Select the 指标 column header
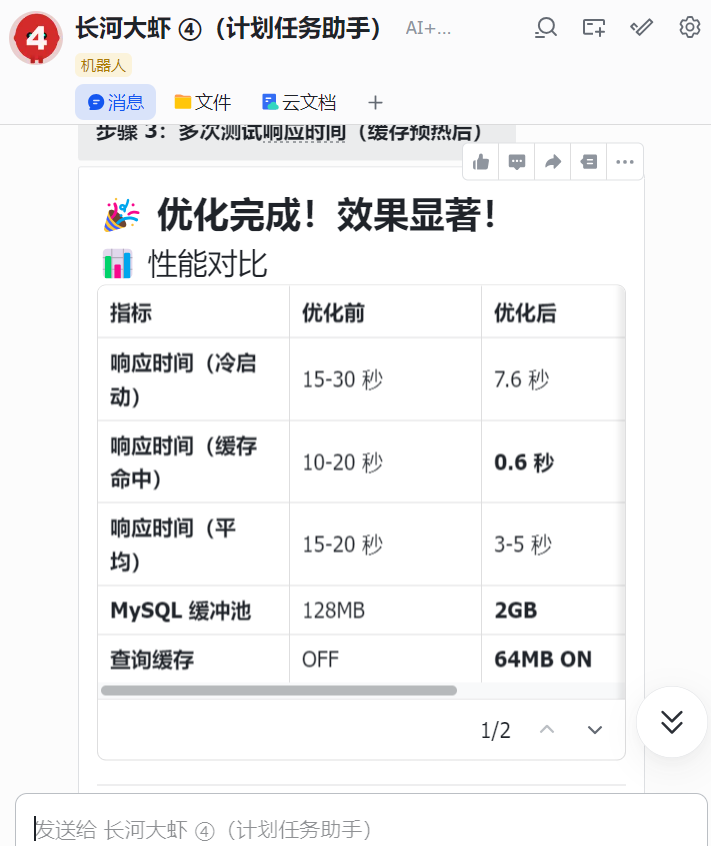Image resolution: width=711 pixels, height=846 pixels. click(194, 312)
